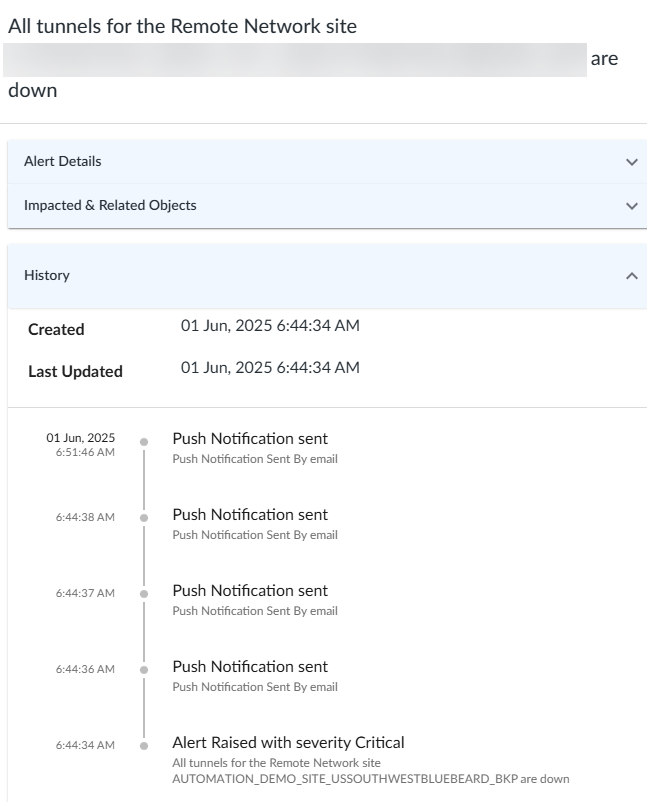Click the 6:44:38 AM time label
The width and height of the screenshot is (647, 802).
tap(85, 517)
